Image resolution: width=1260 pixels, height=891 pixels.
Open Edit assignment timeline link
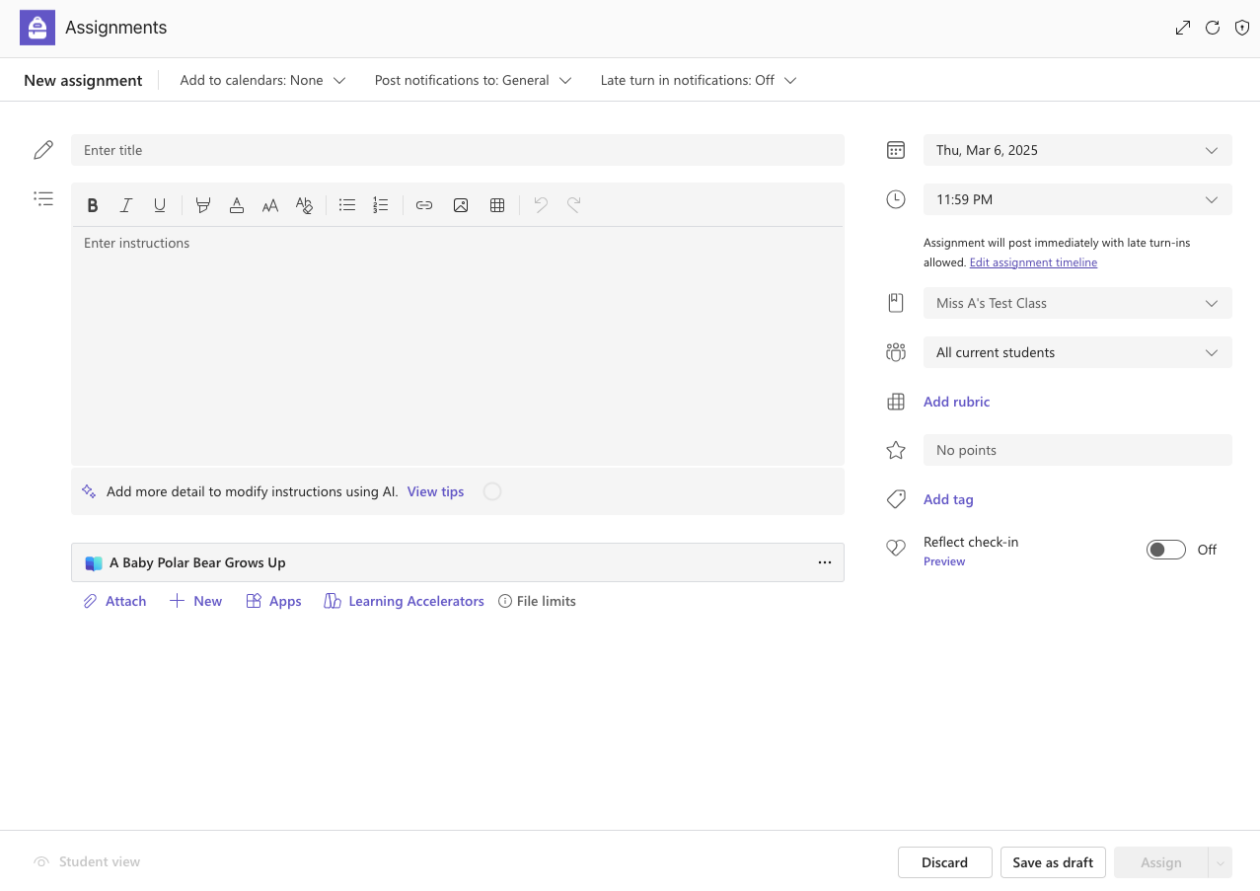tap(1033, 263)
